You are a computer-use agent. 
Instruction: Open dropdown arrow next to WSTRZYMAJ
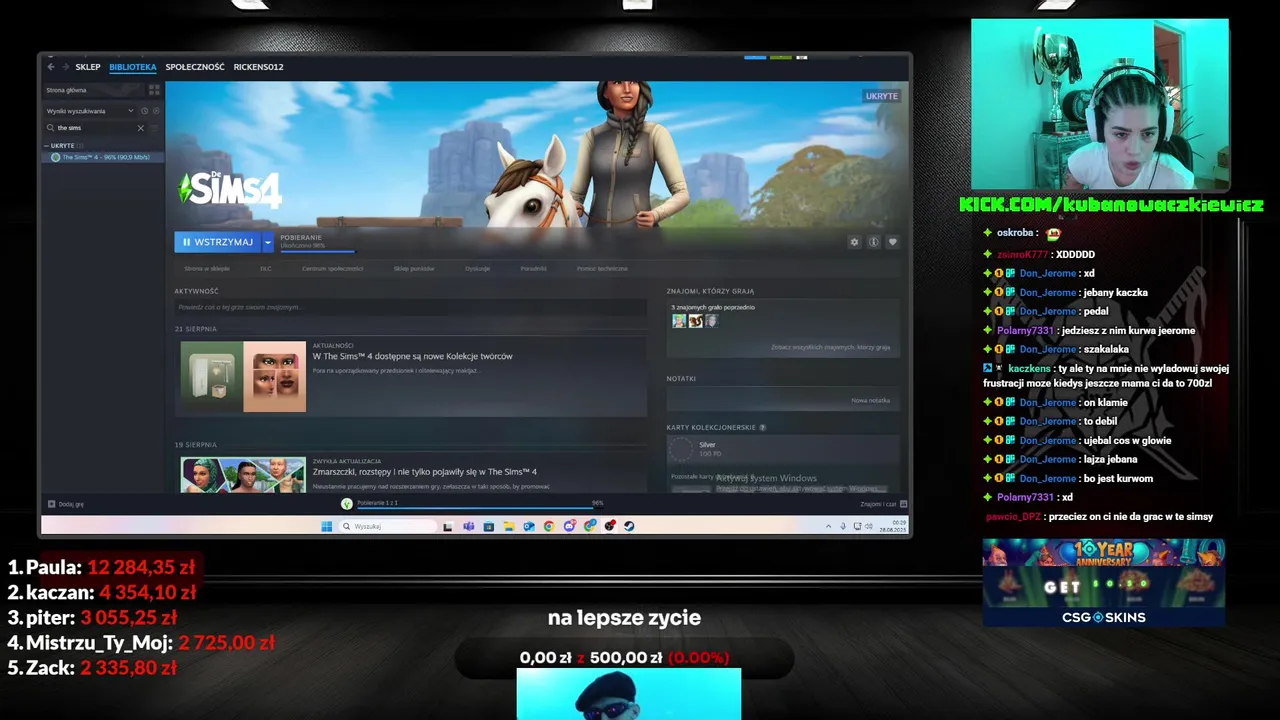click(267, 242)
